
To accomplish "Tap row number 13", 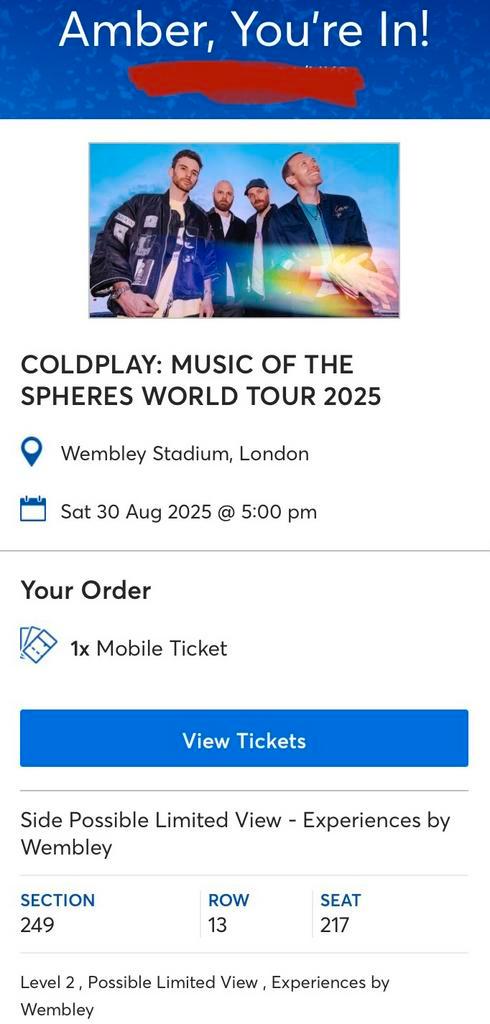I will (217, 925).
